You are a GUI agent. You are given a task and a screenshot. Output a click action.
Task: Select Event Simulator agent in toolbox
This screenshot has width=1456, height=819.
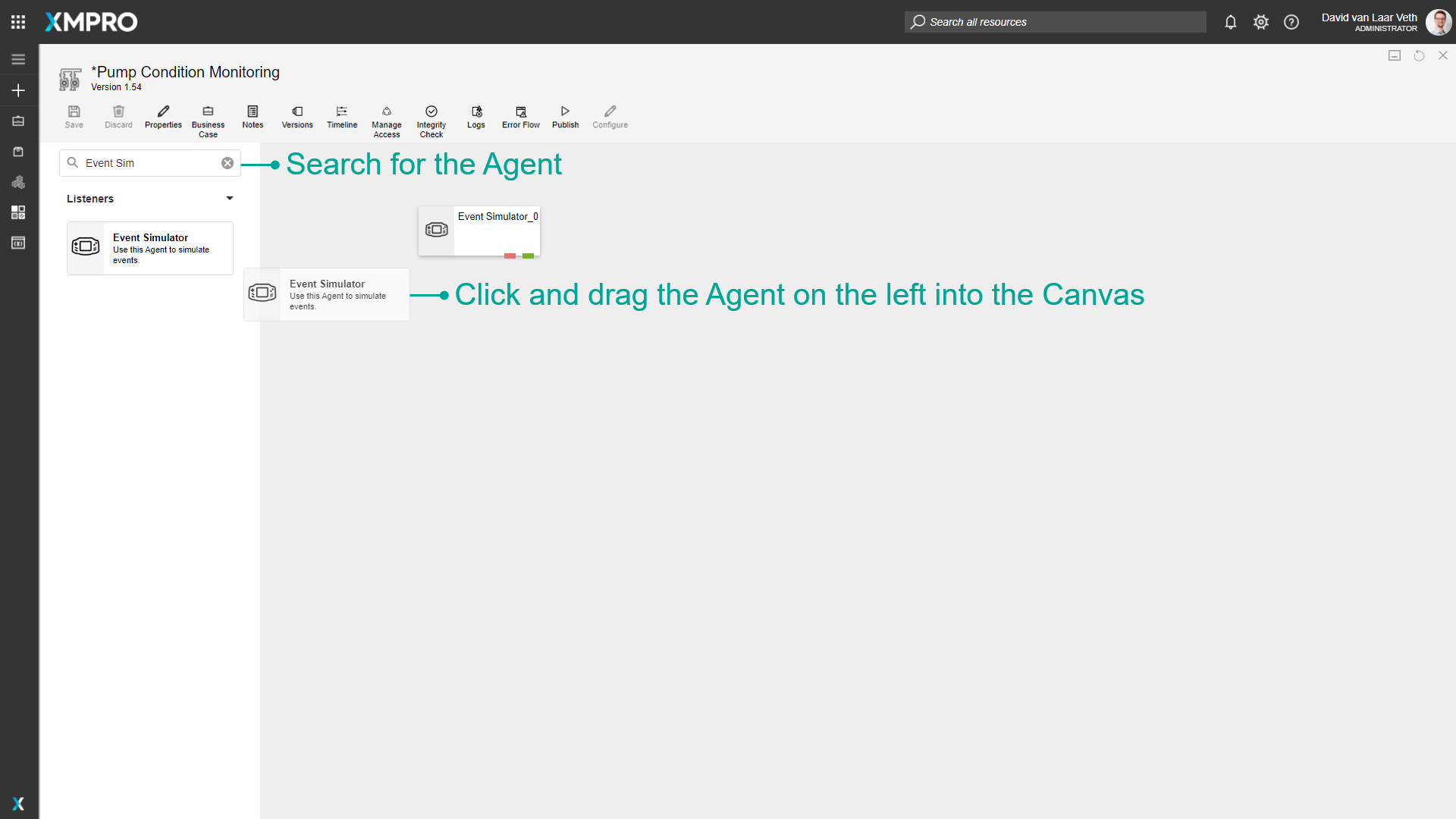point(150,248)
